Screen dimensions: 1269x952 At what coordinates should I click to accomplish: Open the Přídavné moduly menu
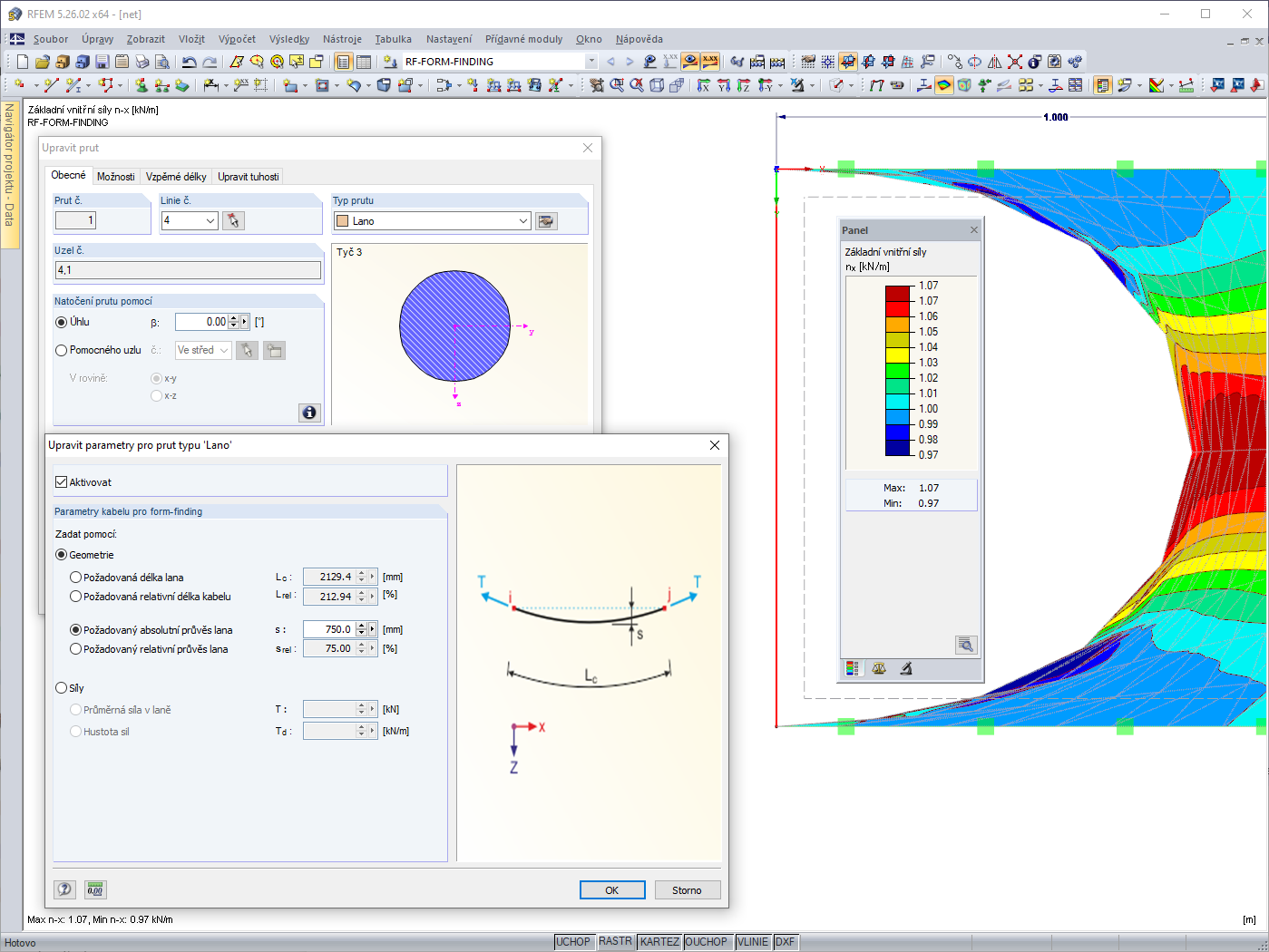coord(523,39)
